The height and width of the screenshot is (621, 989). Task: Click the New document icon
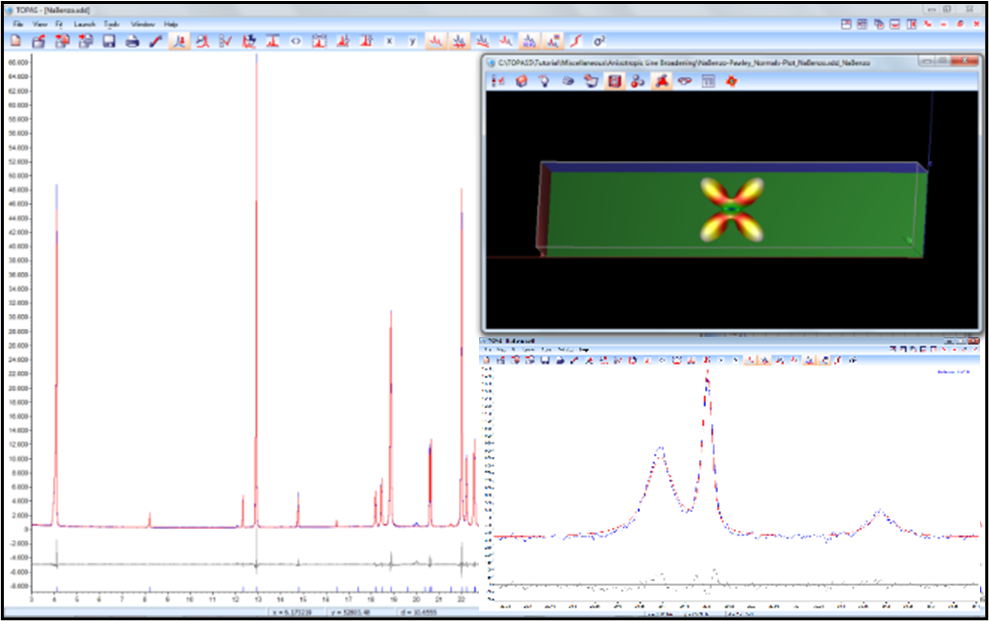click(15, 41)
